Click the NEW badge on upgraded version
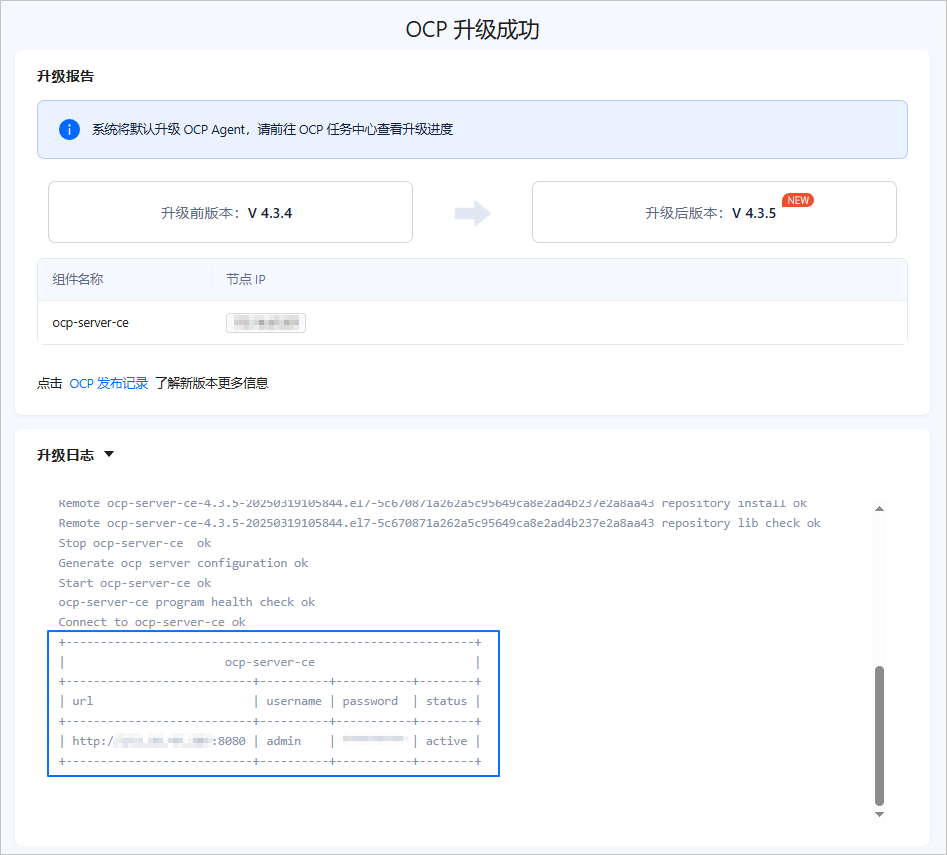Viewport: 947px width, 855px height. tap(798, 200)
